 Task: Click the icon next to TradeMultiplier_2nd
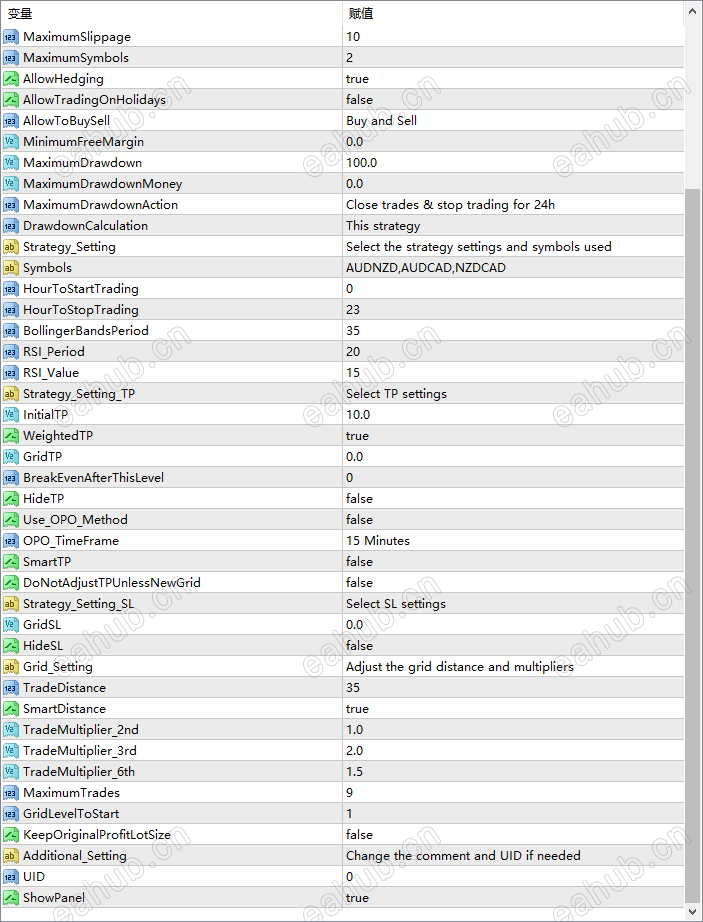[x=11, y=730]
